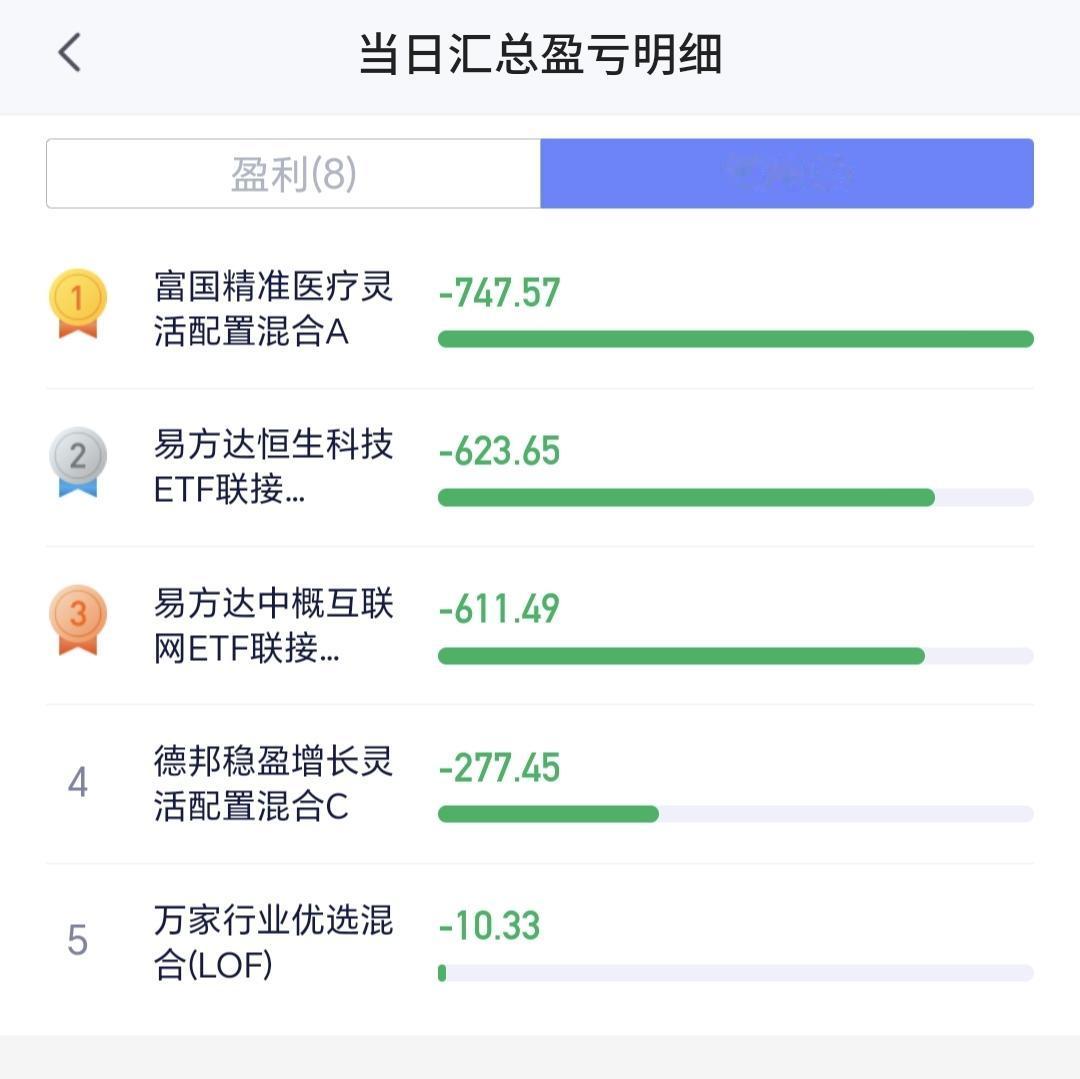Click the -623.65 loss amount

[x=499, y=451]
